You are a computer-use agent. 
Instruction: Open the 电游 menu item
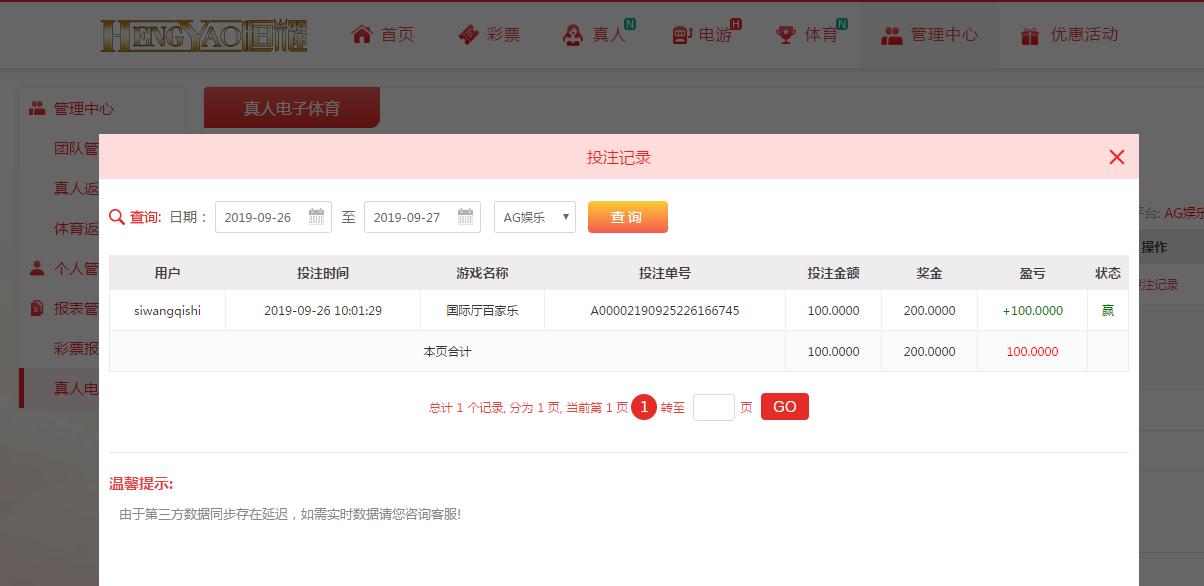click(715, 35)
